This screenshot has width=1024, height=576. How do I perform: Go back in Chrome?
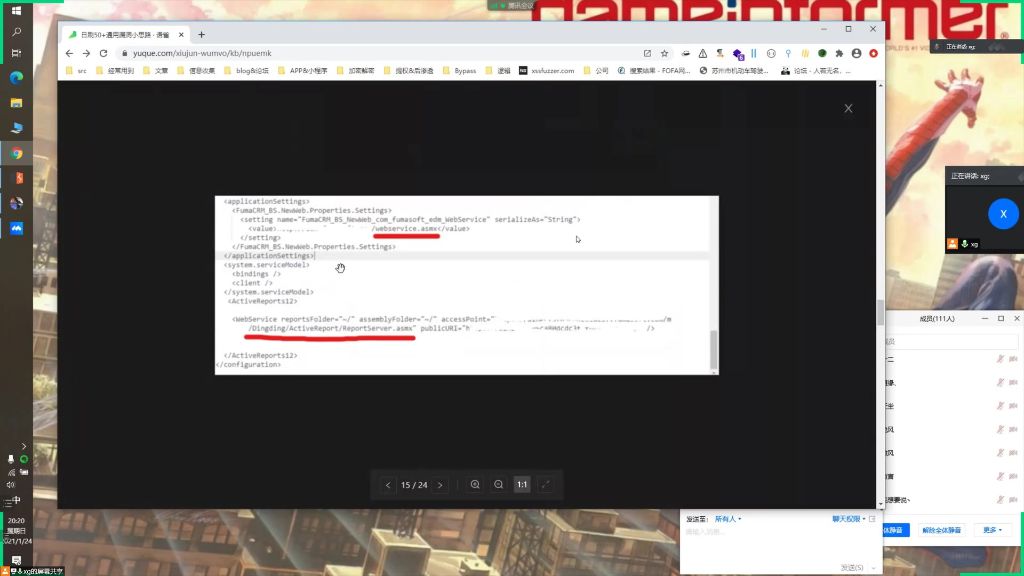coord(69,53)
